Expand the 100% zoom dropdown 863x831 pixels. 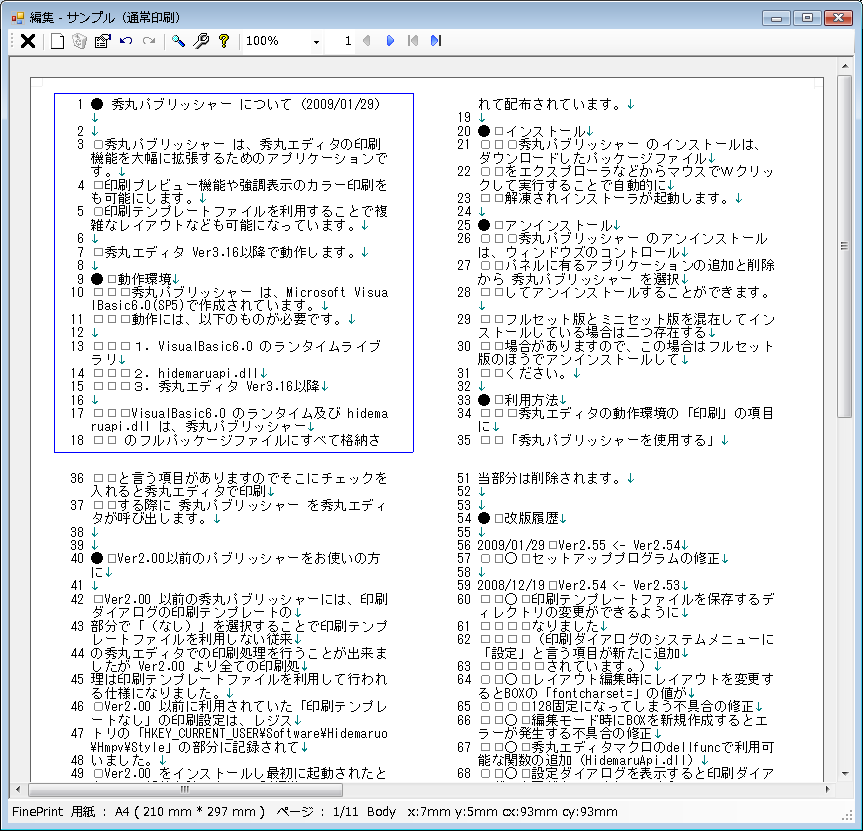tap(316, 42)
